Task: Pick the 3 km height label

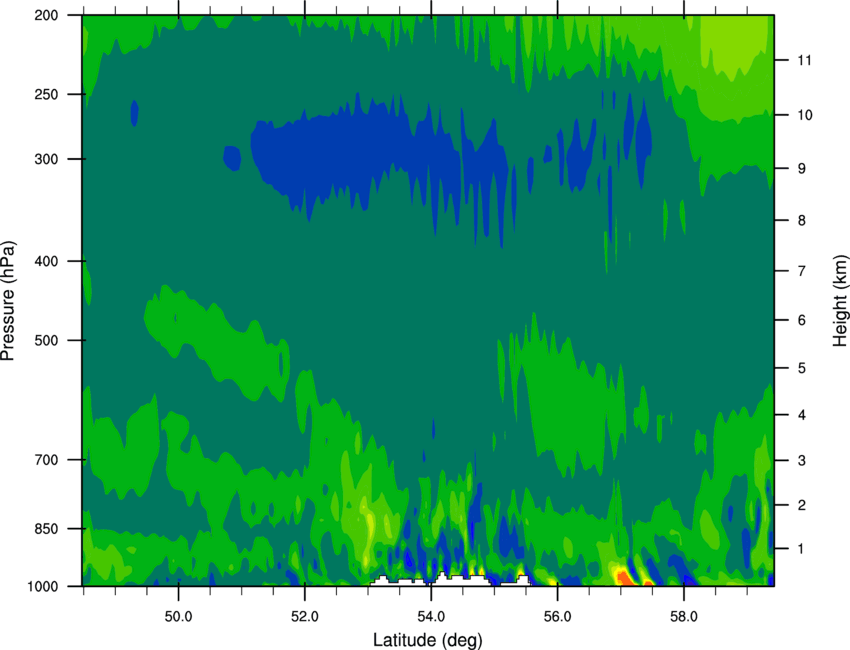Action: tap(801, 460)
